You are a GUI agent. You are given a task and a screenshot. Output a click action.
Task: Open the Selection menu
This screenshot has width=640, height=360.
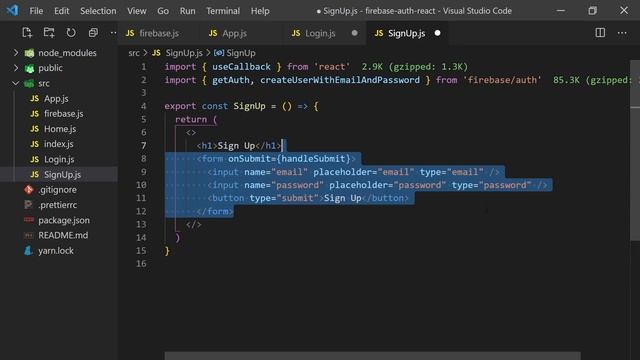click(x=98, y=11)
